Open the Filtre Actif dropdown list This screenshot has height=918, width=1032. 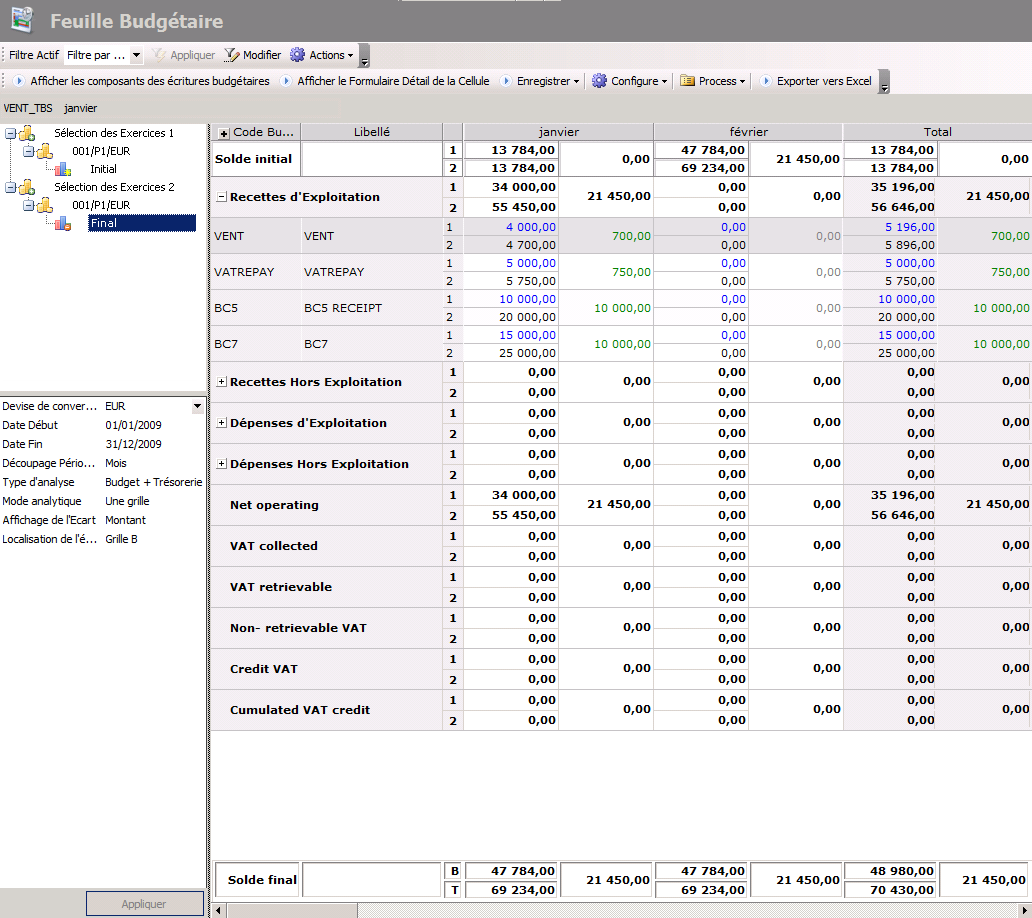click(136, 55)
